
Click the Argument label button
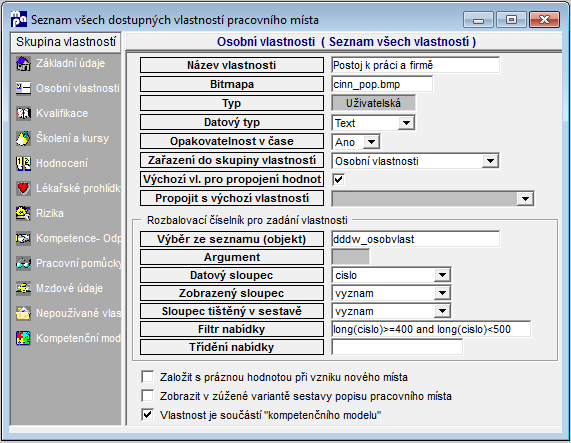pos(232,257)
